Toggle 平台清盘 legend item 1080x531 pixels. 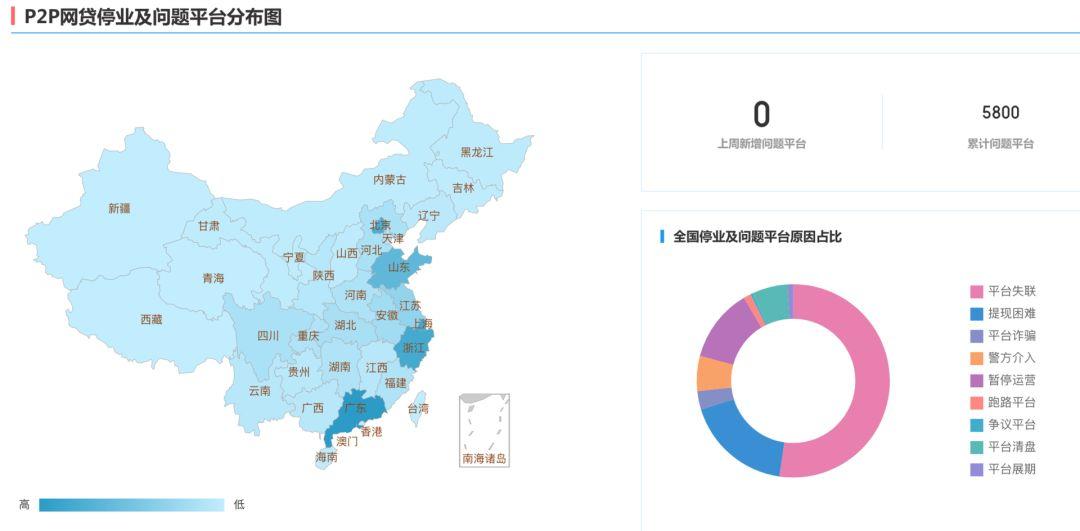point(1003,446)
